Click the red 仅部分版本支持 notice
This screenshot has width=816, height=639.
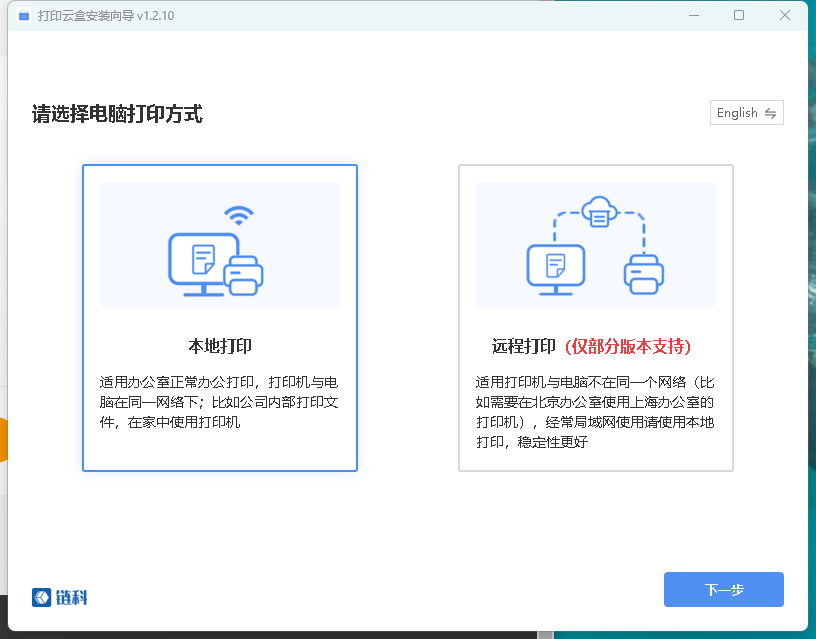628,346
